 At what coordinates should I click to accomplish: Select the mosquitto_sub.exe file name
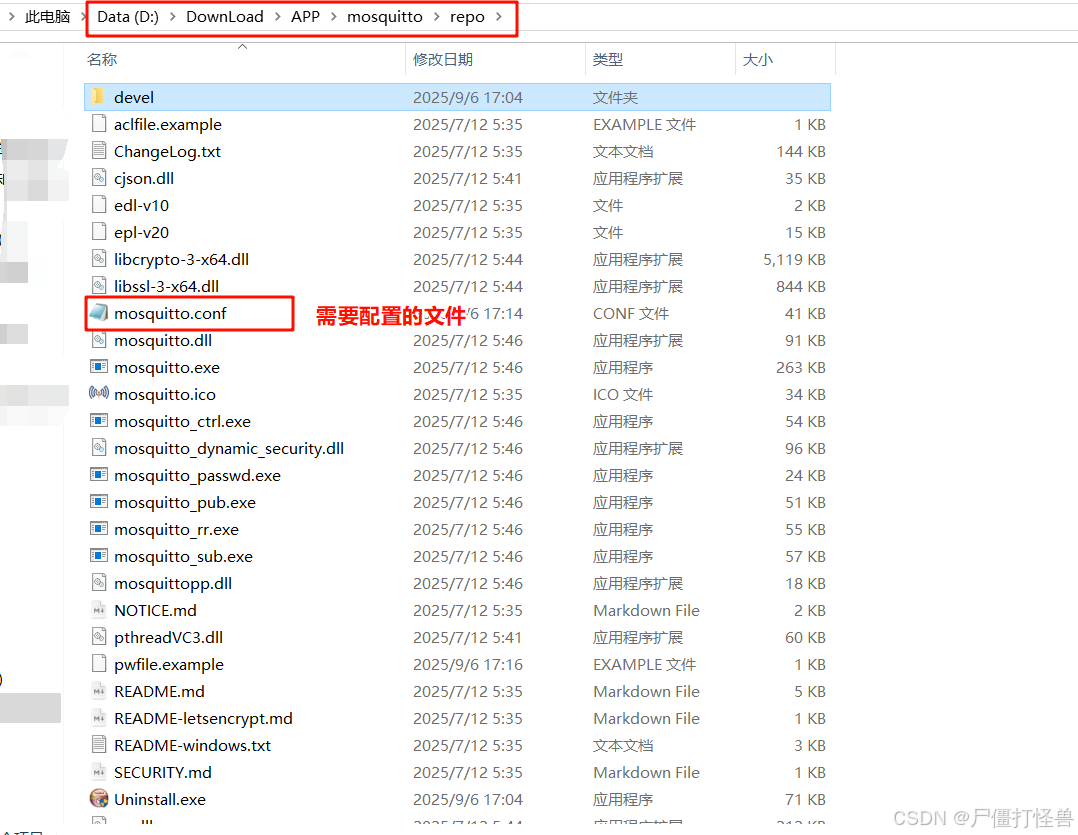pos(184,557)
